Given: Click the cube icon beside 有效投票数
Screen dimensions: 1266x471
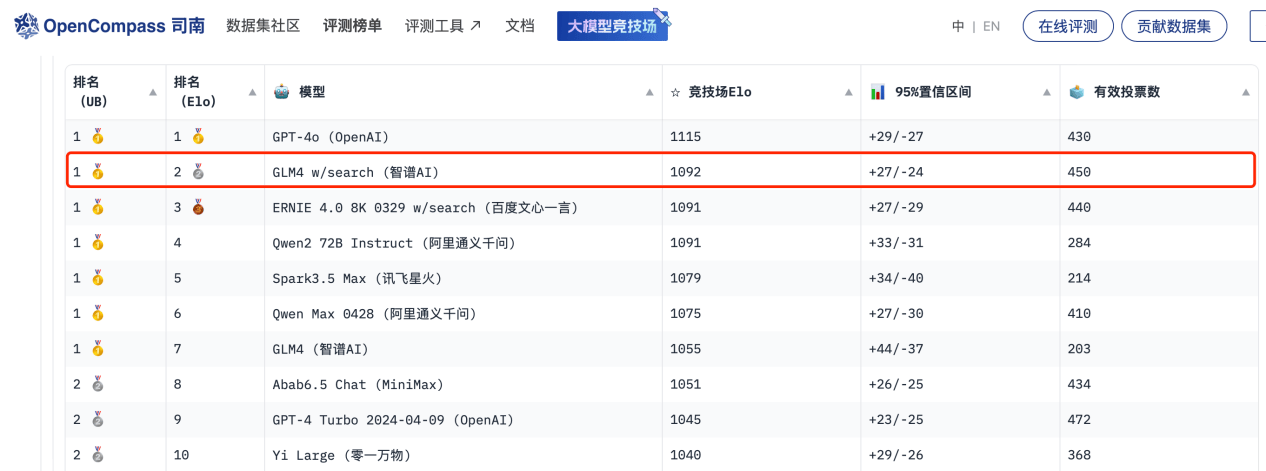Looking at the screenshot, I should [x=1076, y=92].
